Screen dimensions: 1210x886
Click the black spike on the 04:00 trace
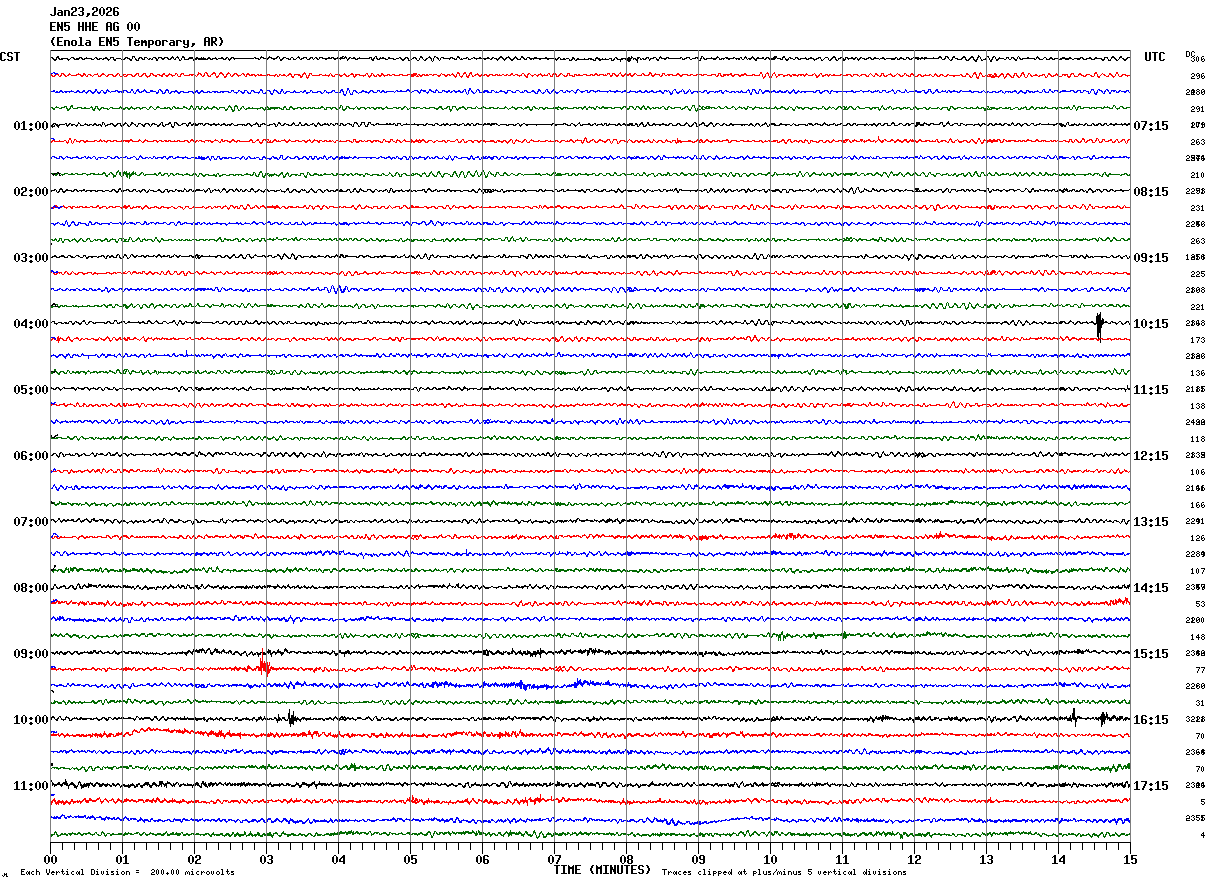point(1099,325)
